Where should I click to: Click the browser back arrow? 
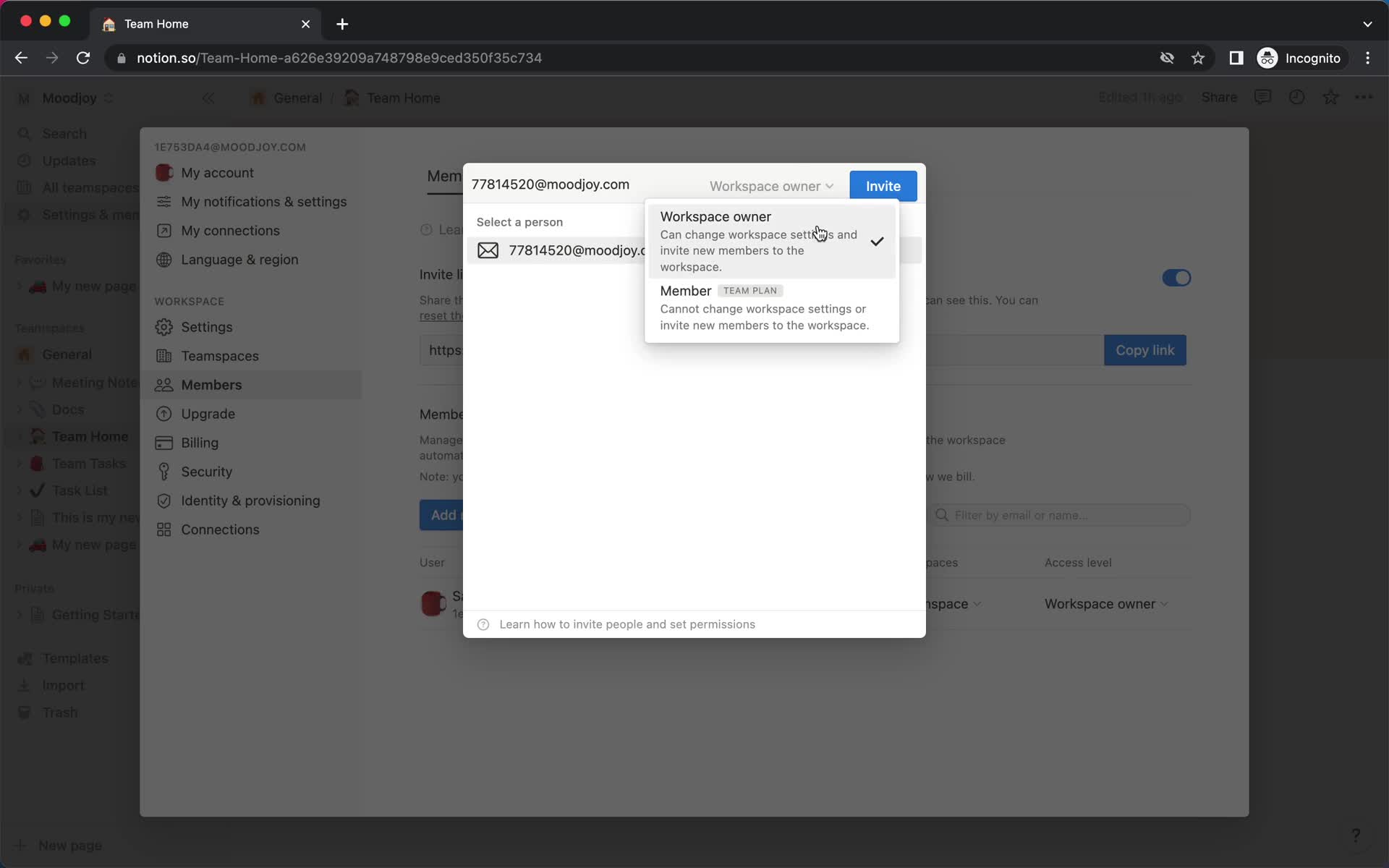(x=21, y=58)
